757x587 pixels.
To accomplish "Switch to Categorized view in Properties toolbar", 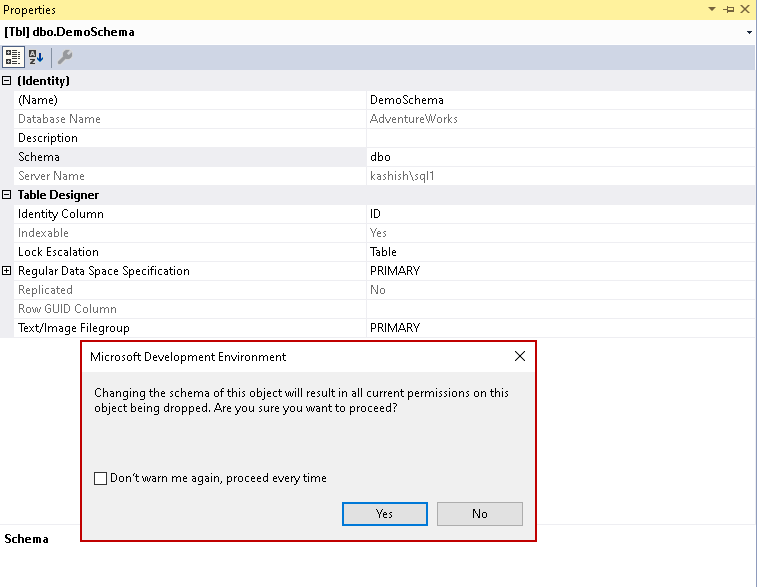I will (x=13, y=57).
